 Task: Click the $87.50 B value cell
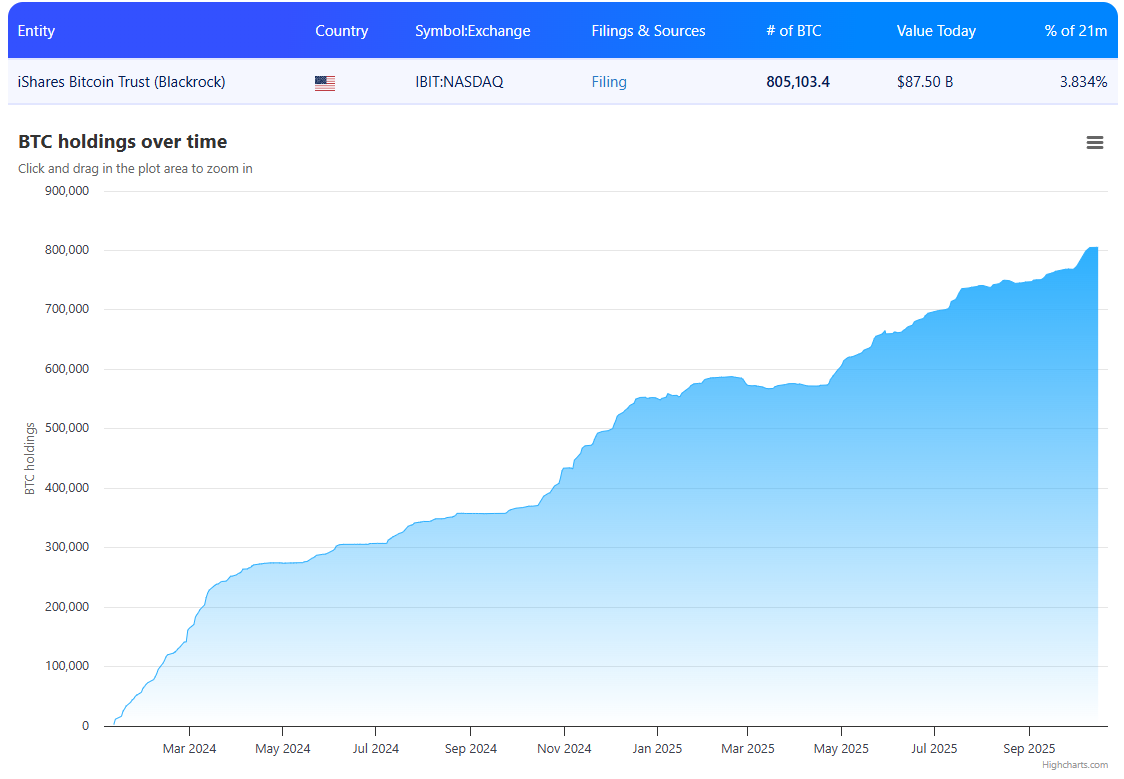(x=924, y=82)
